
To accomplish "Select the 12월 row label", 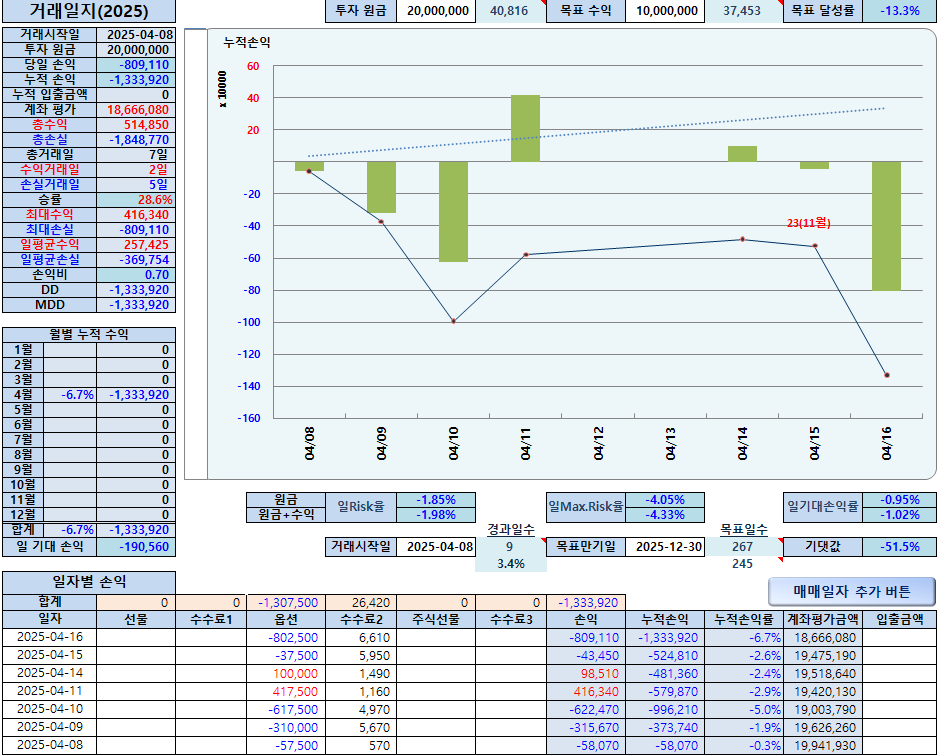I will 23,515.
